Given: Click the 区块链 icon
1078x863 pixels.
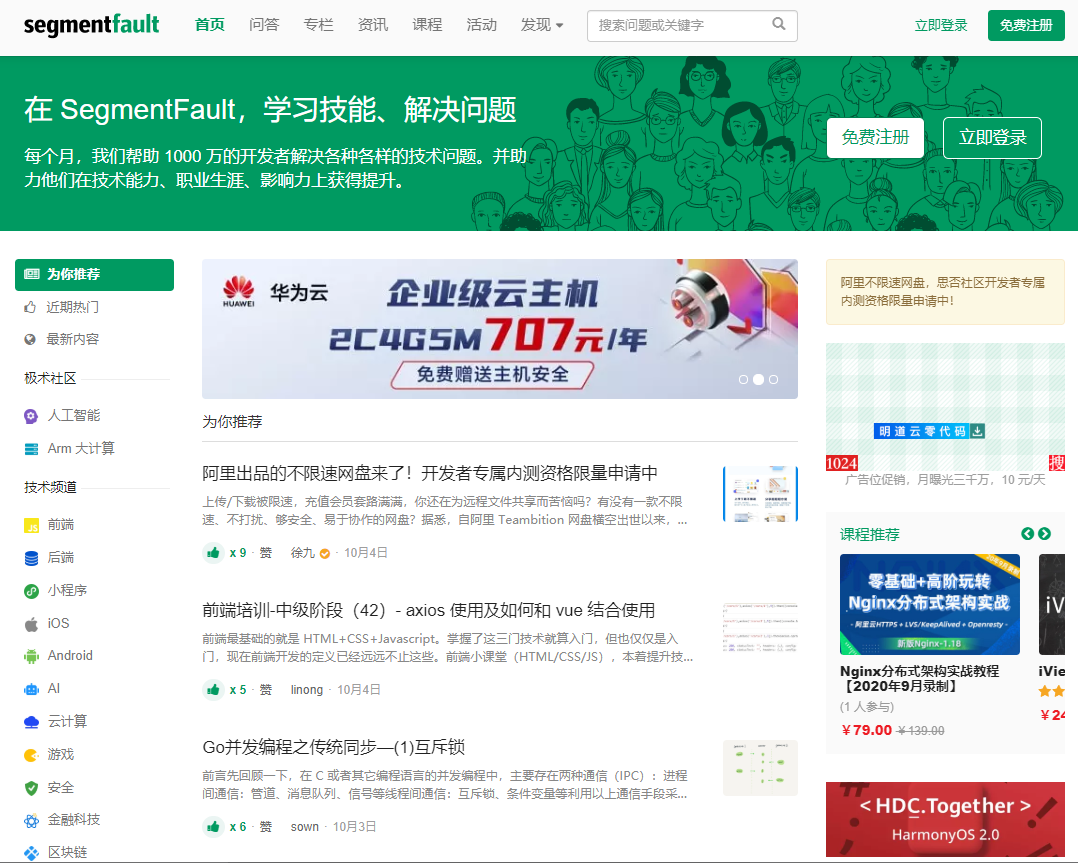Looking at the screenshot, I should pyautogui.click(x=32, y=853).
